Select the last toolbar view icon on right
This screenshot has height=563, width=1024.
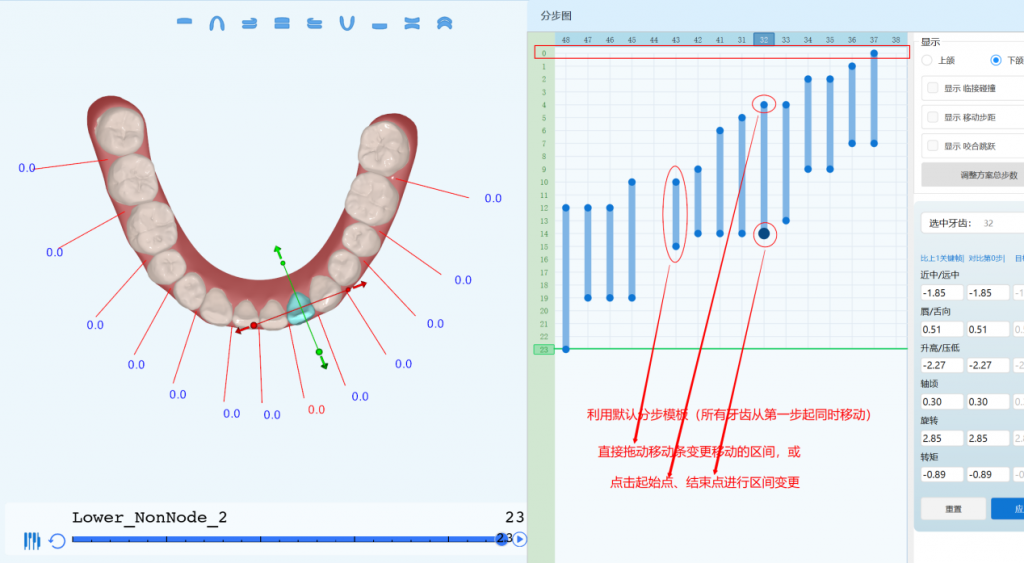[445, 23]
